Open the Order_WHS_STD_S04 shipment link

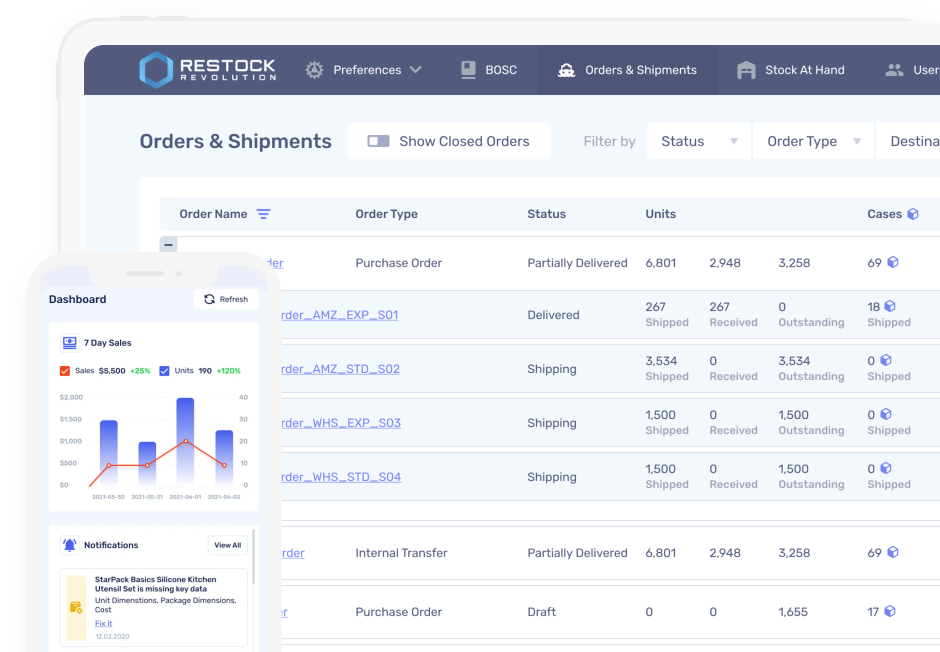coord(342,477)
